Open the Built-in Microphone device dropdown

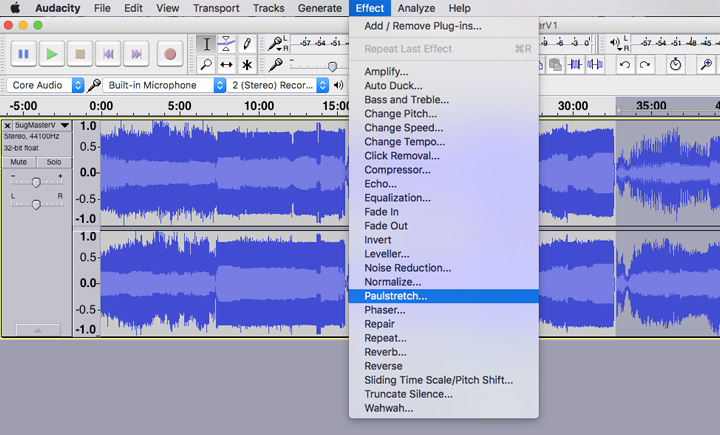point(164,85)
